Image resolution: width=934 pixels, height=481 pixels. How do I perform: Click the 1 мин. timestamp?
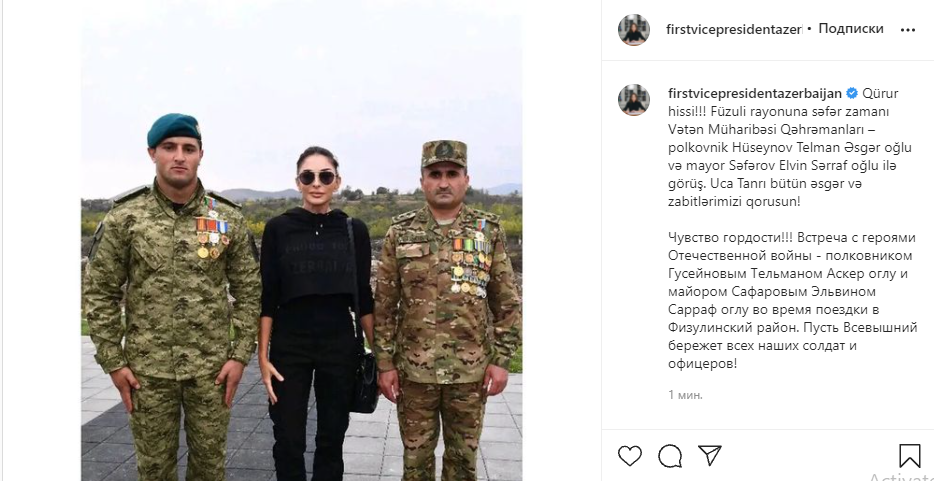pyautogui.click(x=686, y=395)
